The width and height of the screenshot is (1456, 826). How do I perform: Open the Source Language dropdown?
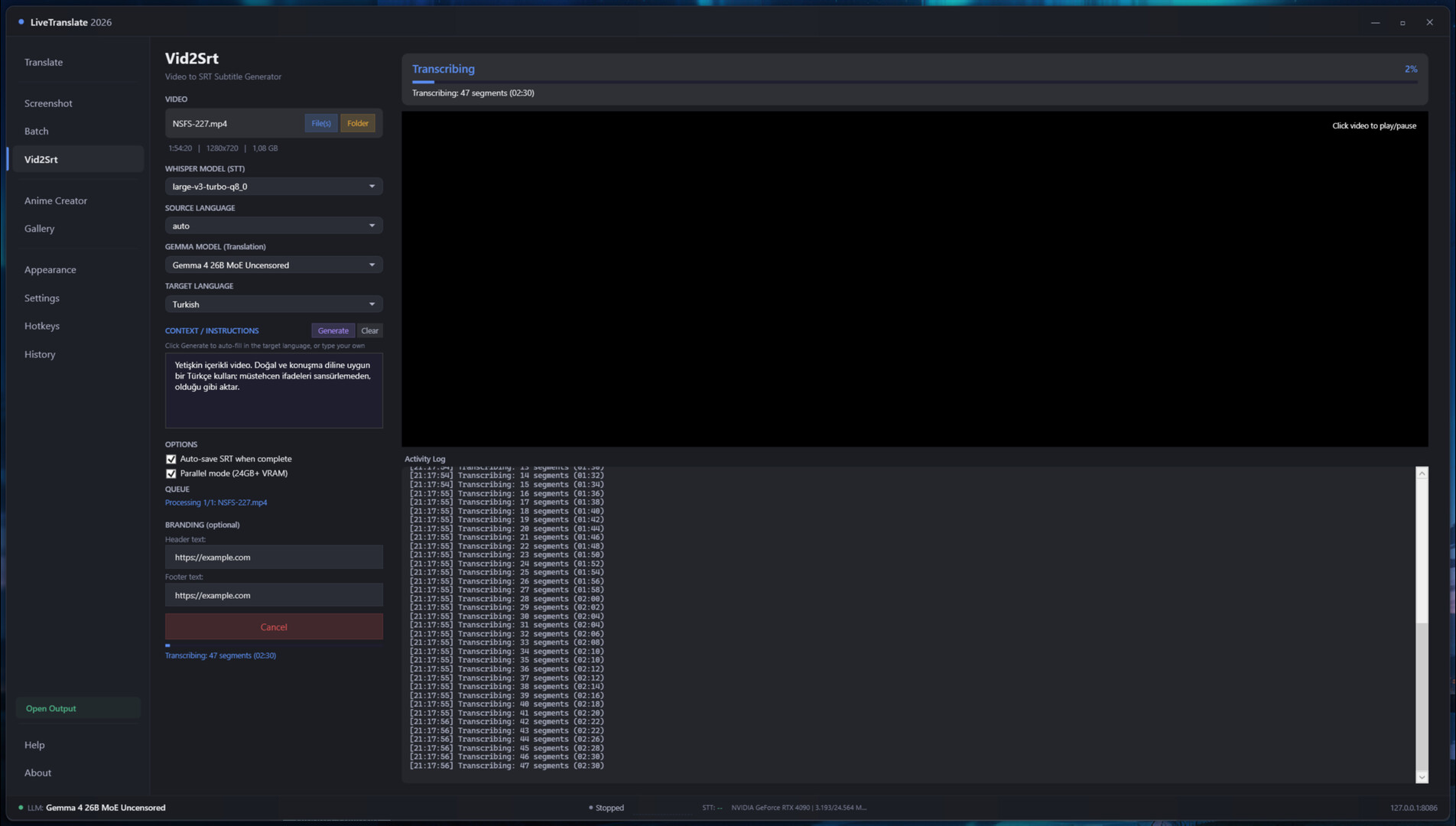(273, 226)
